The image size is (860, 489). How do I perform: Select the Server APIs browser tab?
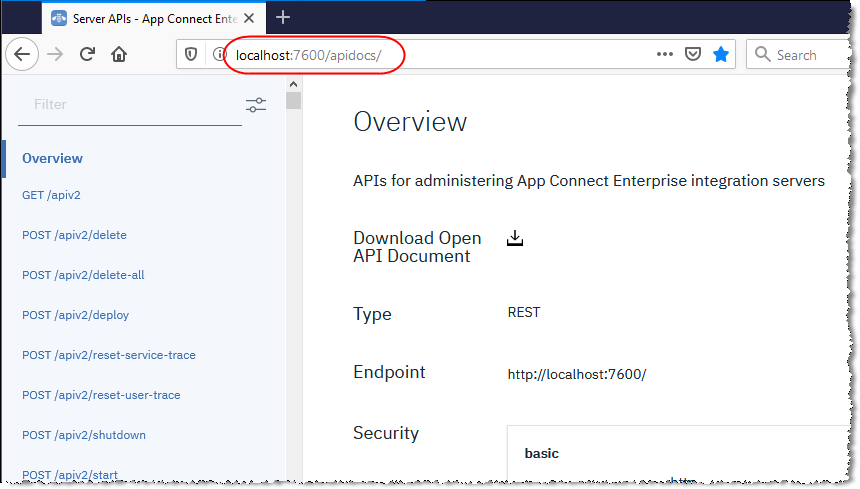coord(150,17)
